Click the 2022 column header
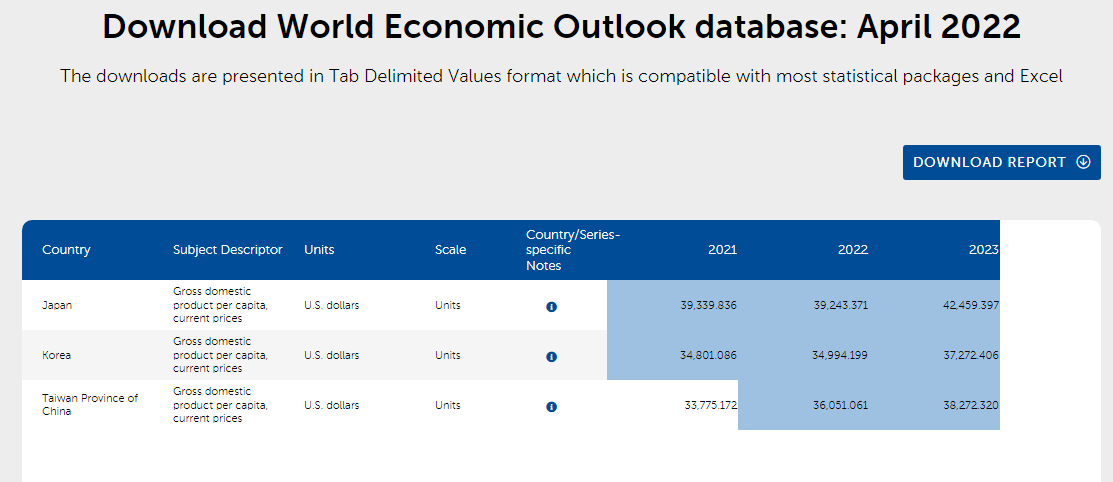This screenshot has width=1113, height=482. pyautogui.click(x=853, y=250)
